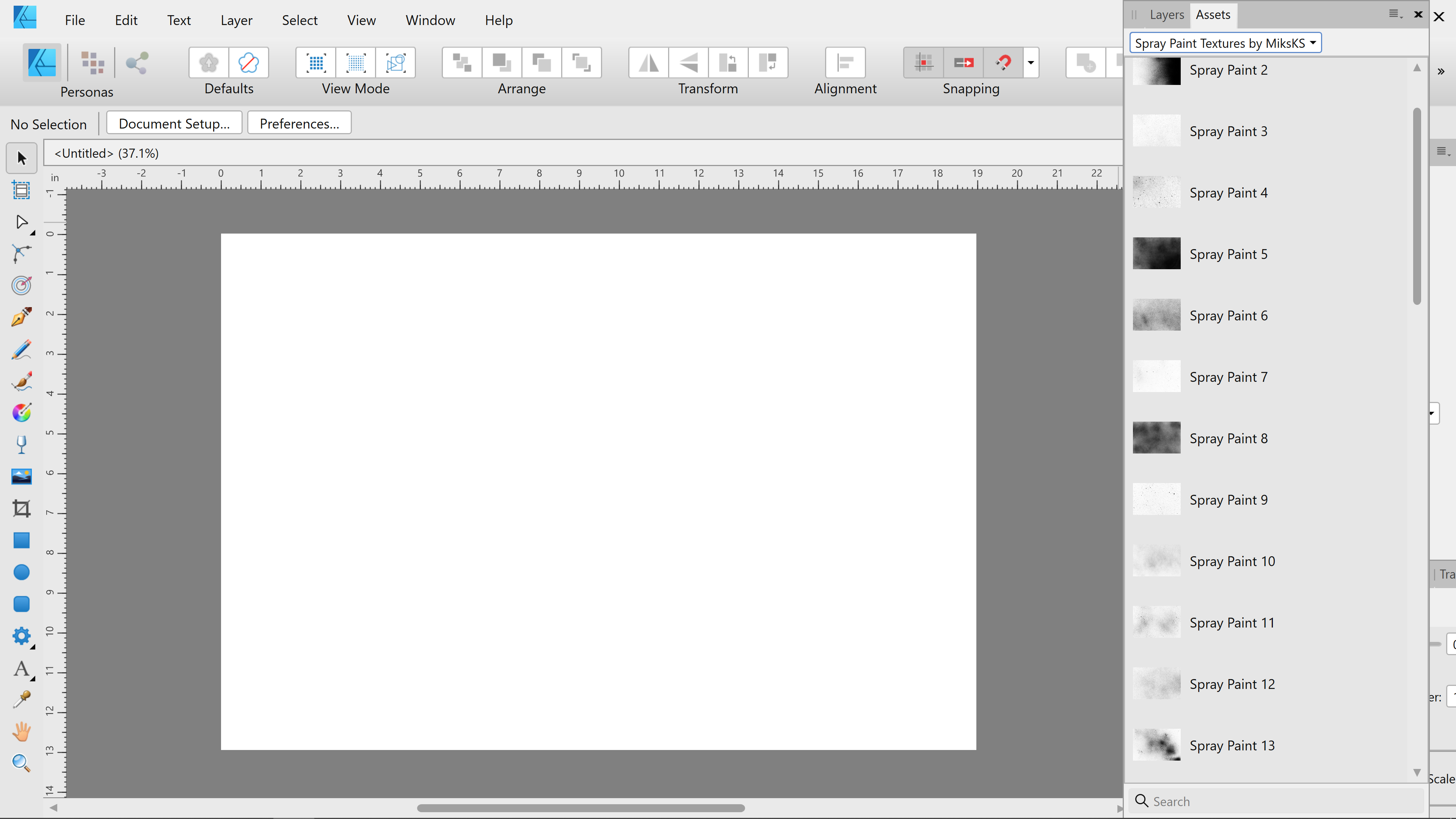Open the Spray Paint Textures category dropdown

point(1225,43)
